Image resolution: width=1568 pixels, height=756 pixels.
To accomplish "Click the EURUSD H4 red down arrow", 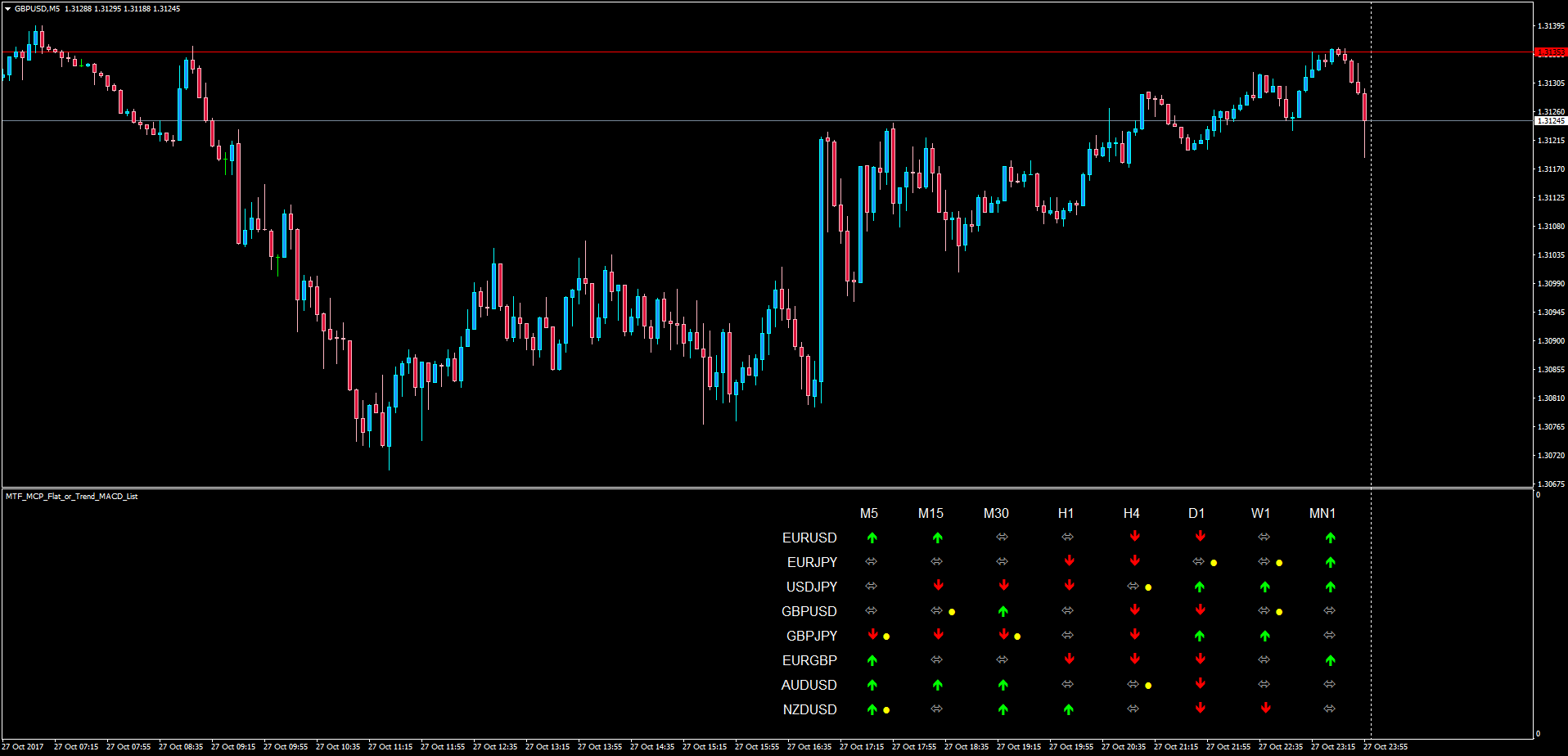I will click(x=1134, y=537).
